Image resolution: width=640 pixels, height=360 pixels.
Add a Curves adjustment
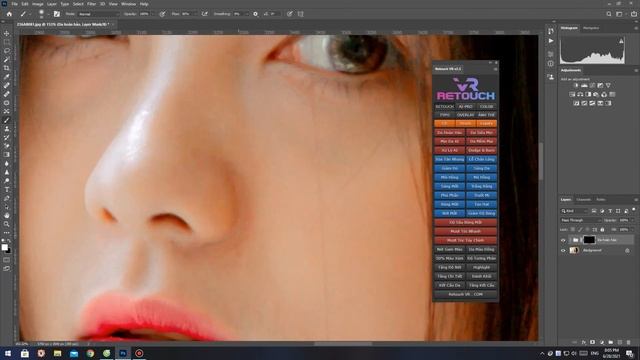pos(592,85)
